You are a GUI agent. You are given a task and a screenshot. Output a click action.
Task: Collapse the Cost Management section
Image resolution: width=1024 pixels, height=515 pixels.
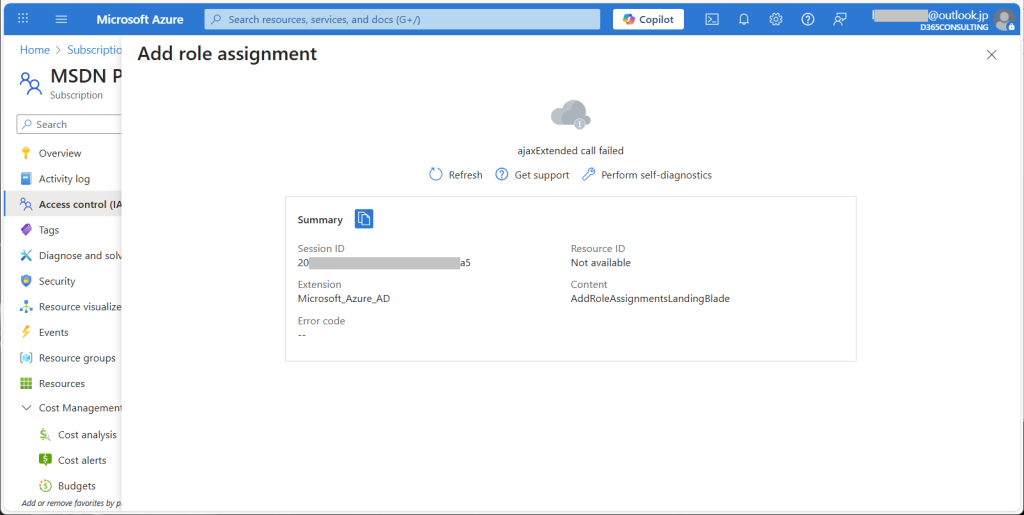(27, 408)
